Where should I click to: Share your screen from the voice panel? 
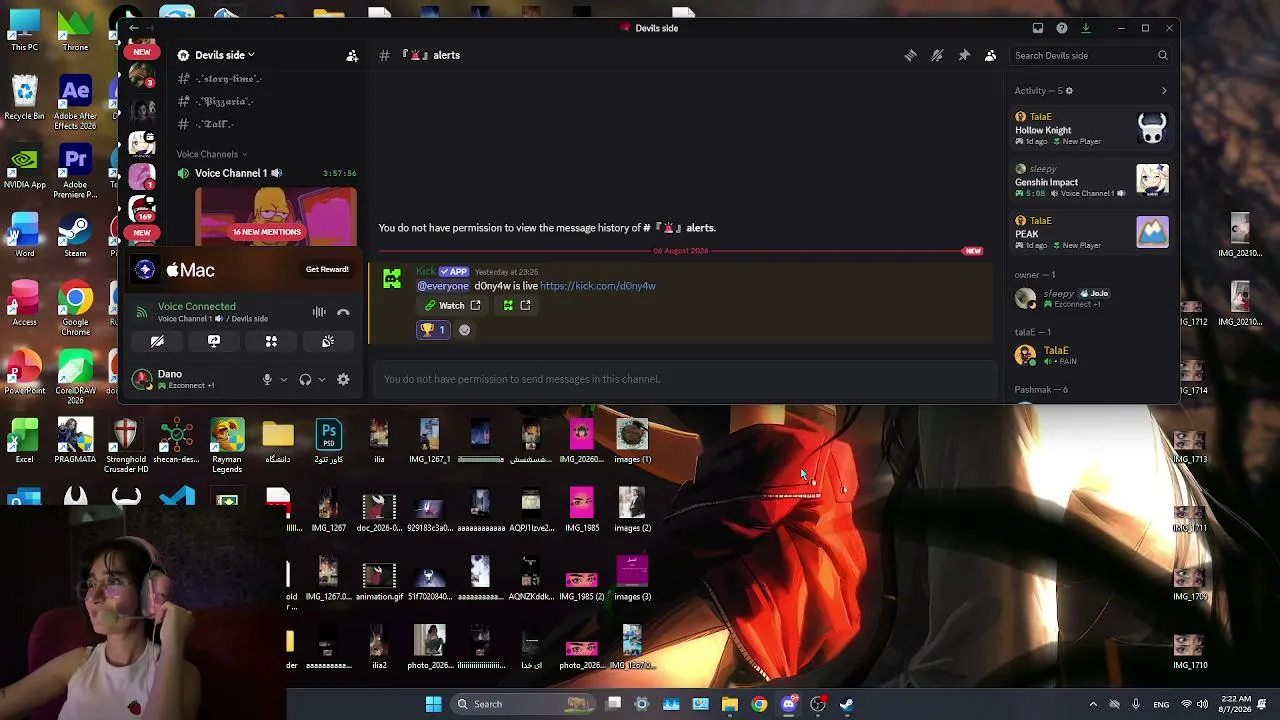coord(214,342)
